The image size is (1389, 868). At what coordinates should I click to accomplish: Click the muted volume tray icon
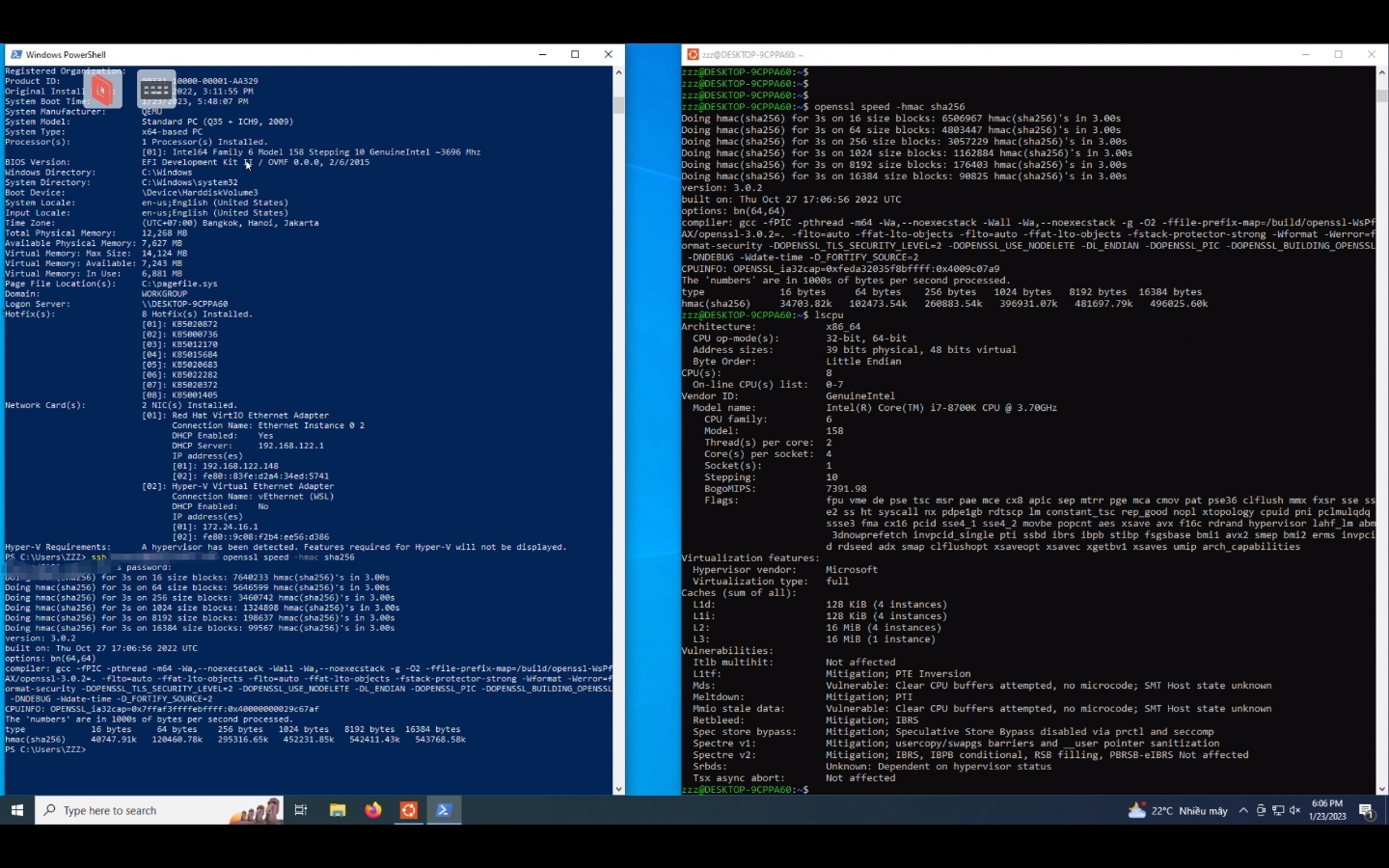1294,810
